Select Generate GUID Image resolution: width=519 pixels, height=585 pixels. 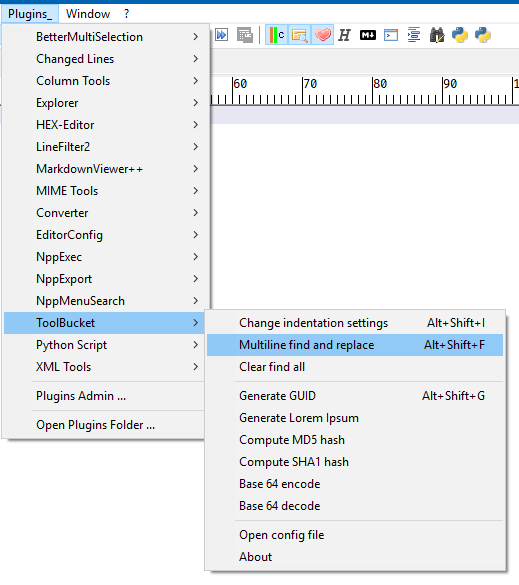tap(355, 395)
